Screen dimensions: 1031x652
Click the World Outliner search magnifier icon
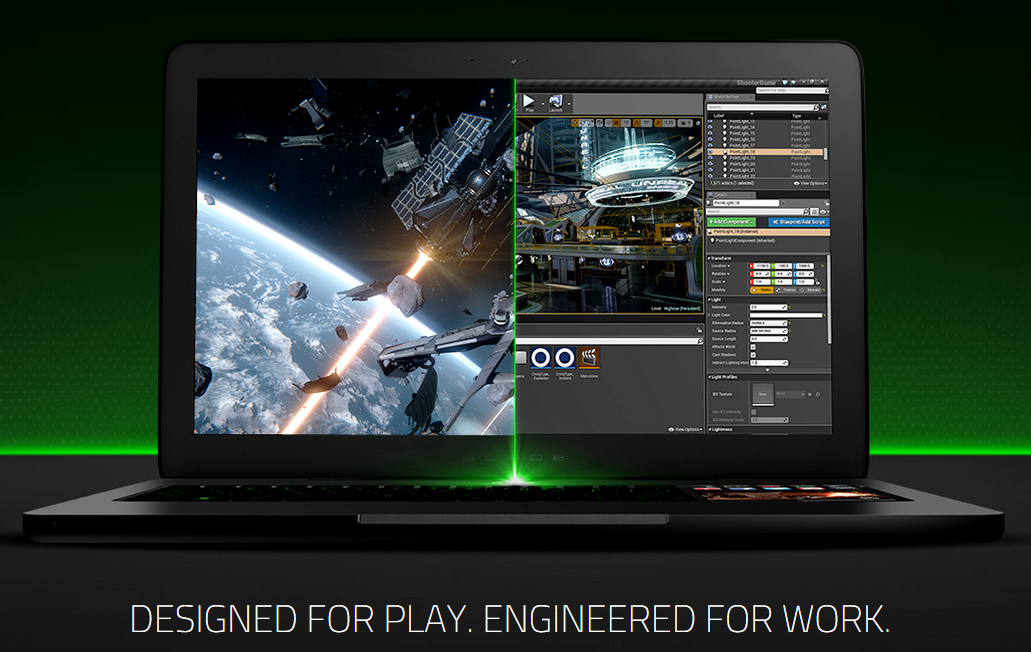[816, 107]
